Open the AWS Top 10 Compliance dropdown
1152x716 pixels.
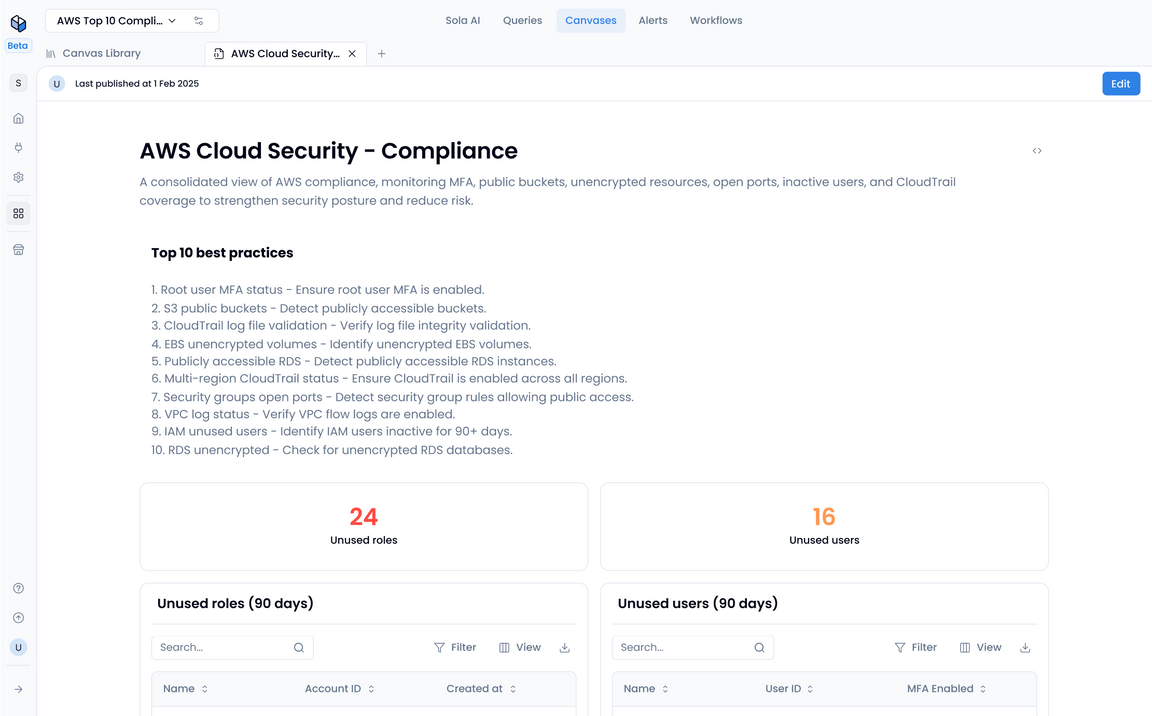116,21
